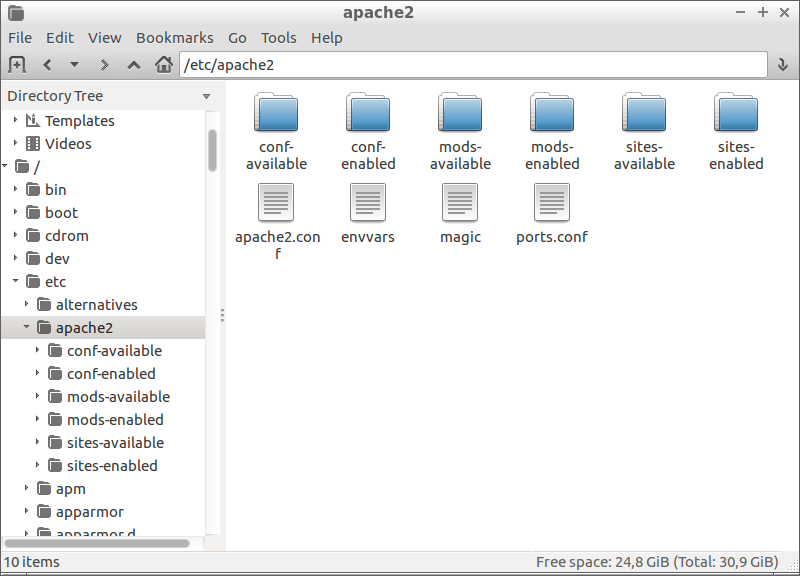Viewport: 800px width, 576px height.
Task: Expand the cdrom tree node
Action: pos(15,235)
